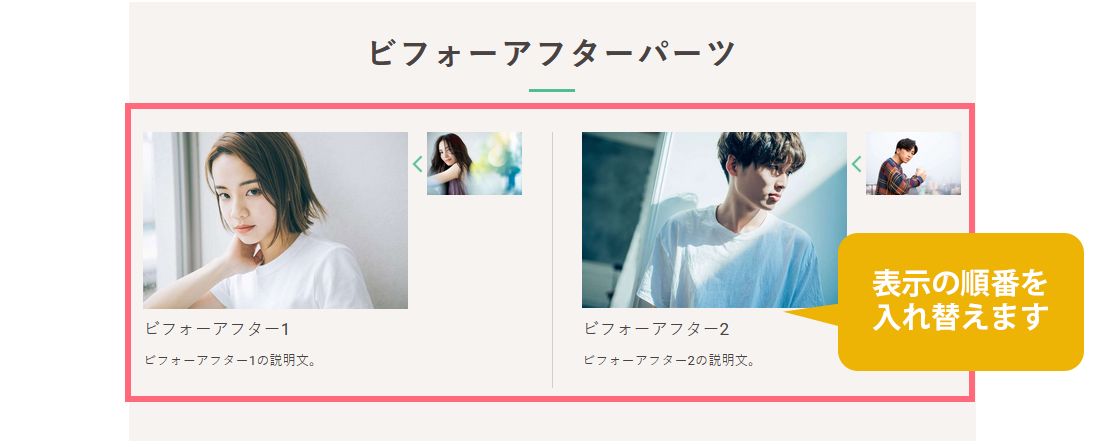Click the ビフォーアフターパーツ heading
Screen dimensions: 1100x444
click(x=552, y=54)
